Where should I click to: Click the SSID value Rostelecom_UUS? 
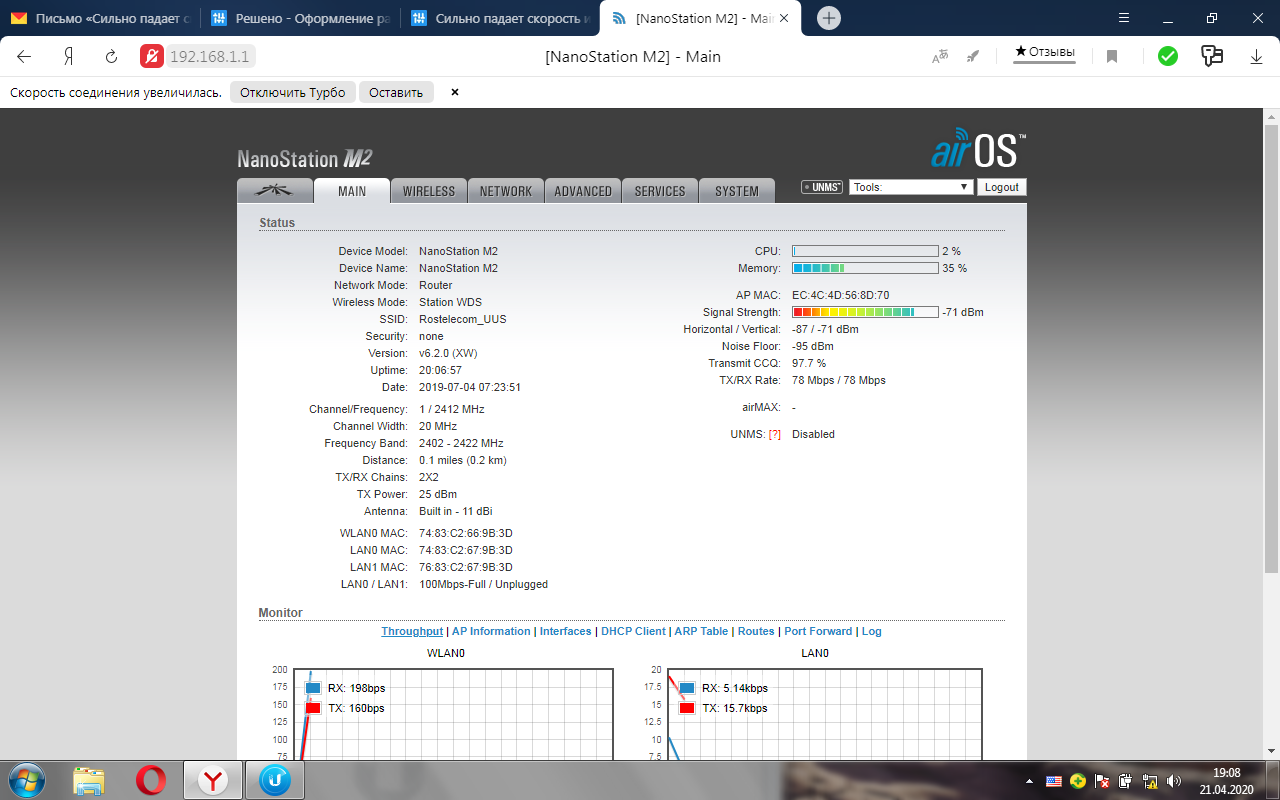[x=463, y=319]
